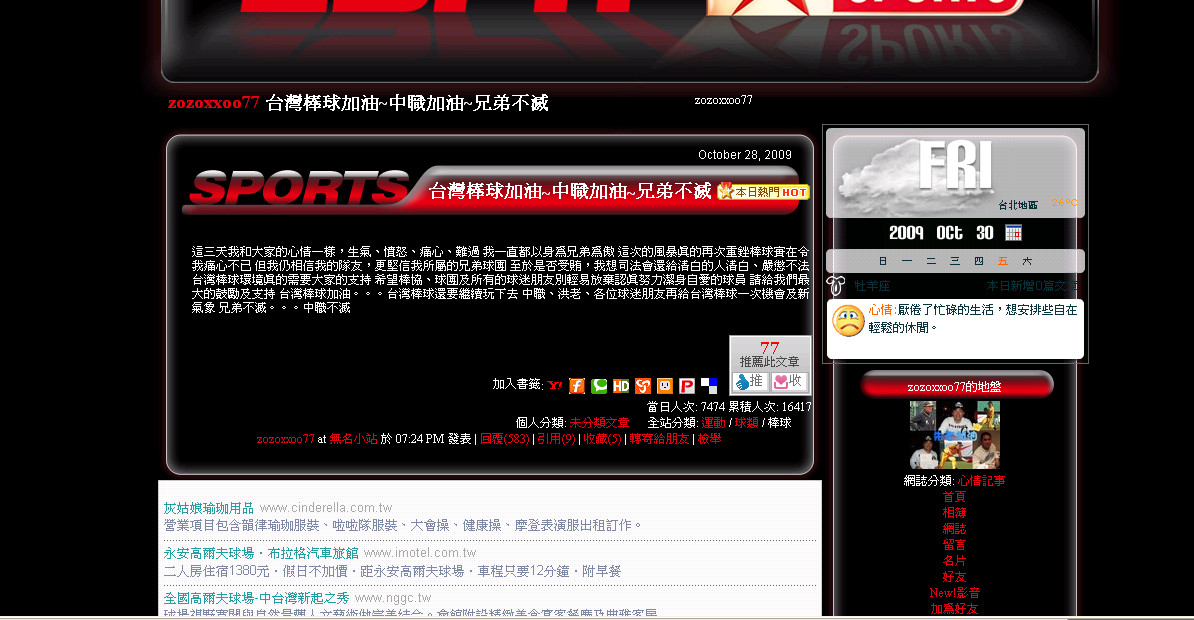Click the green chat-bubble bookmark icon

599,386
